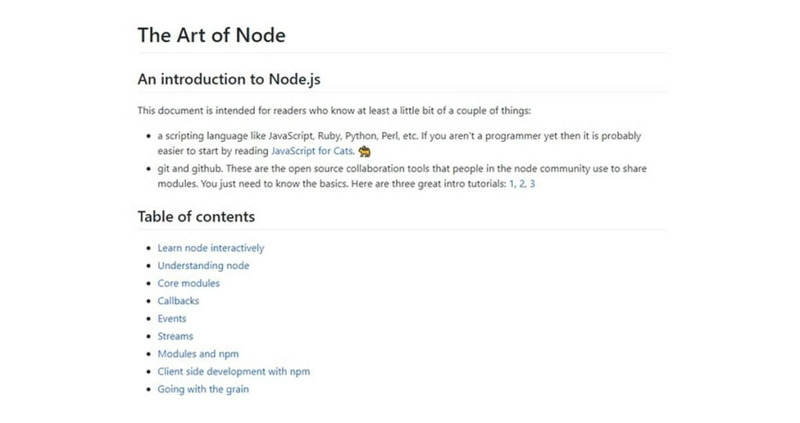Open the JavaScript for Cats link
This screenshot has height=423, width=800.
(x=312, y=151)
